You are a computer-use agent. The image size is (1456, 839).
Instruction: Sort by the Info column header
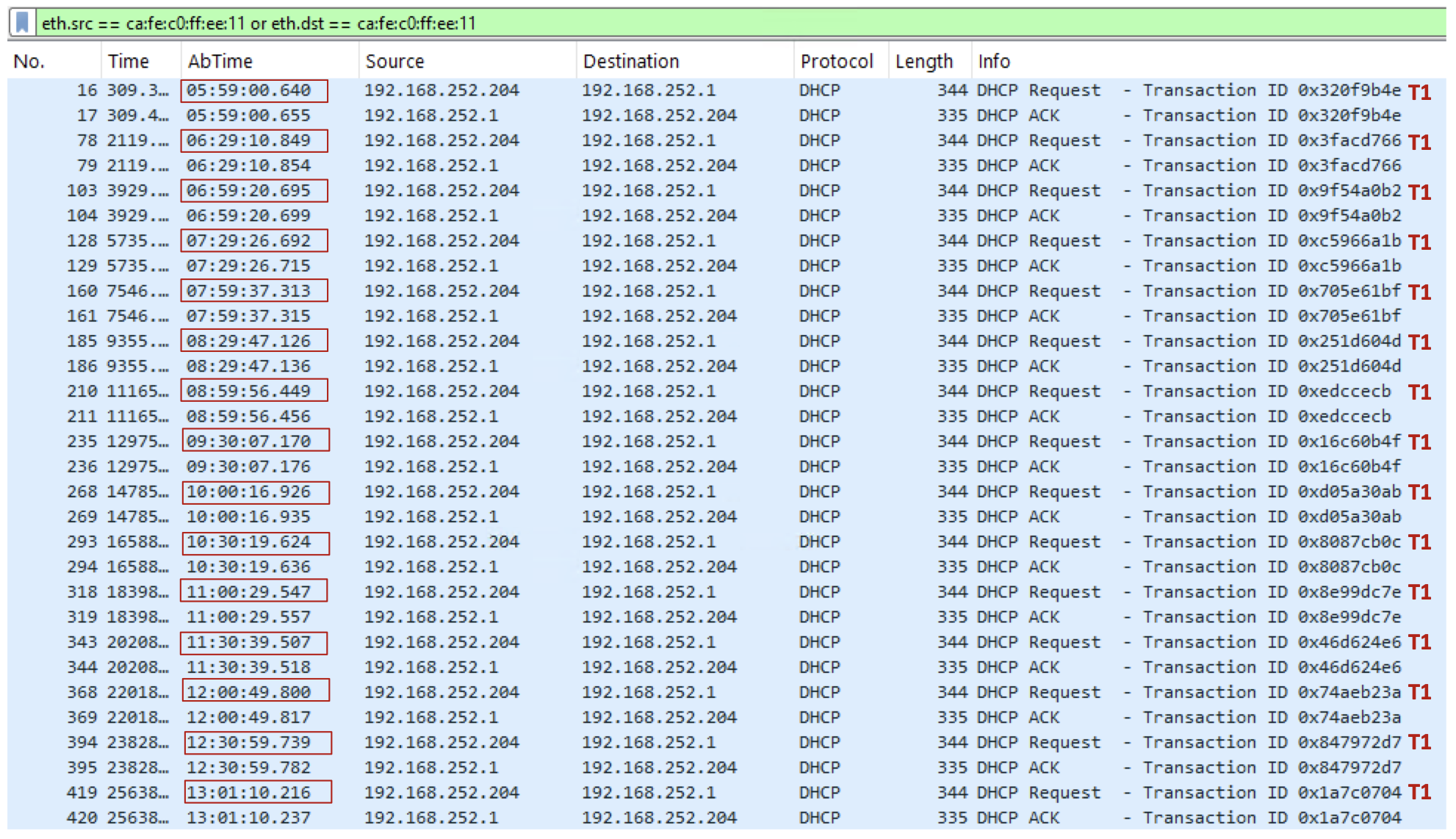point(1209,61)
